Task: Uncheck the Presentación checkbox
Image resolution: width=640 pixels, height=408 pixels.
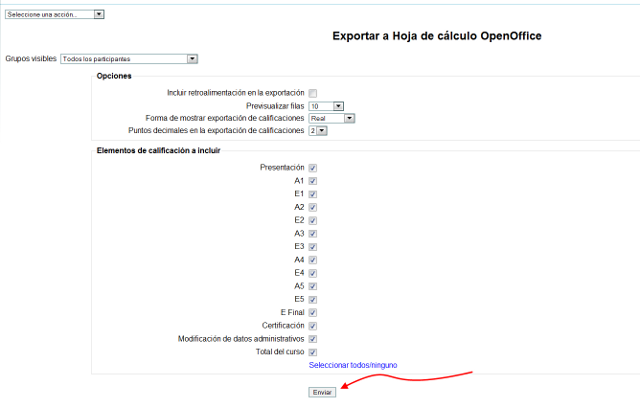Action: 313,168
